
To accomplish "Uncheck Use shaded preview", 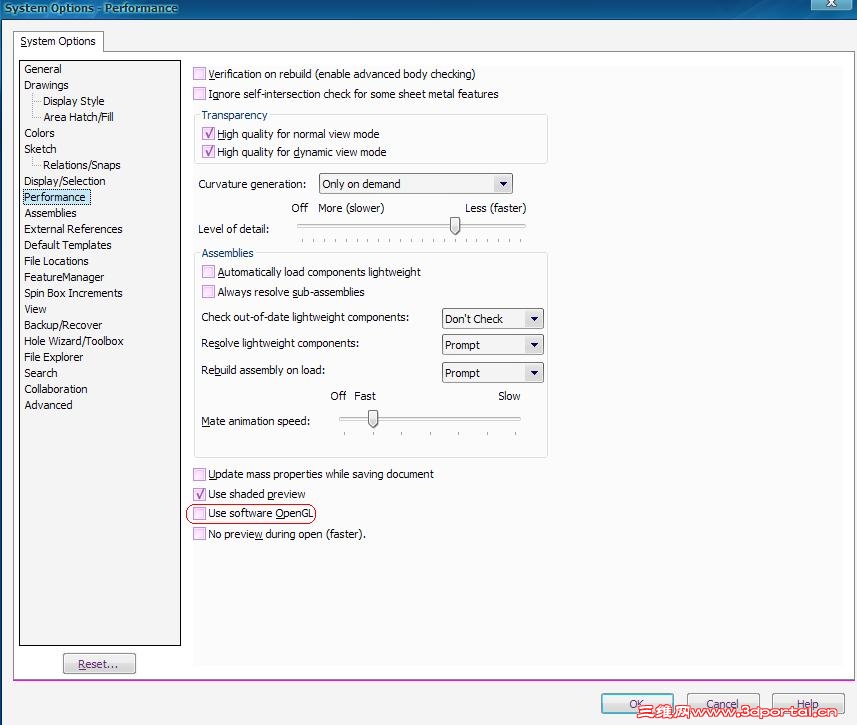I will click(x=199, y=494).
